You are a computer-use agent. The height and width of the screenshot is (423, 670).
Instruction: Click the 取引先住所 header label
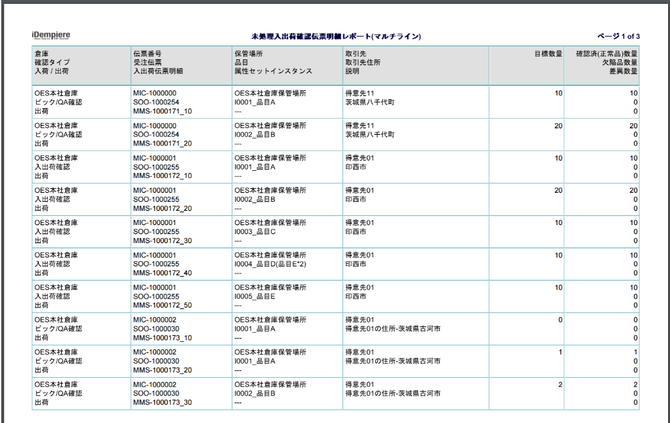click(363, 62)
